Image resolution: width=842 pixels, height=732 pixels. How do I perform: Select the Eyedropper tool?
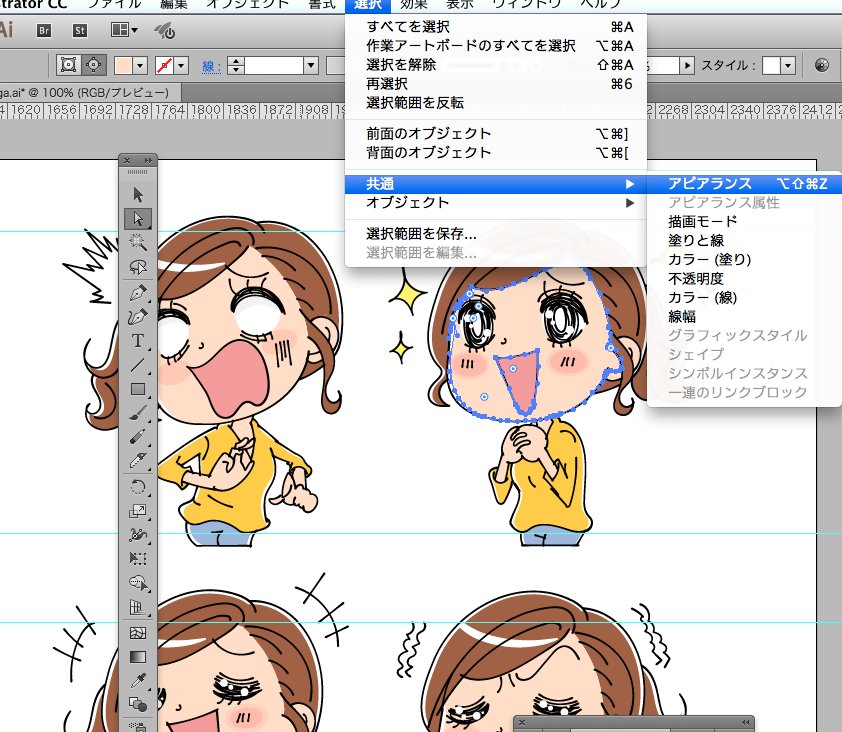pyautogui.click(x=138, y=680)
